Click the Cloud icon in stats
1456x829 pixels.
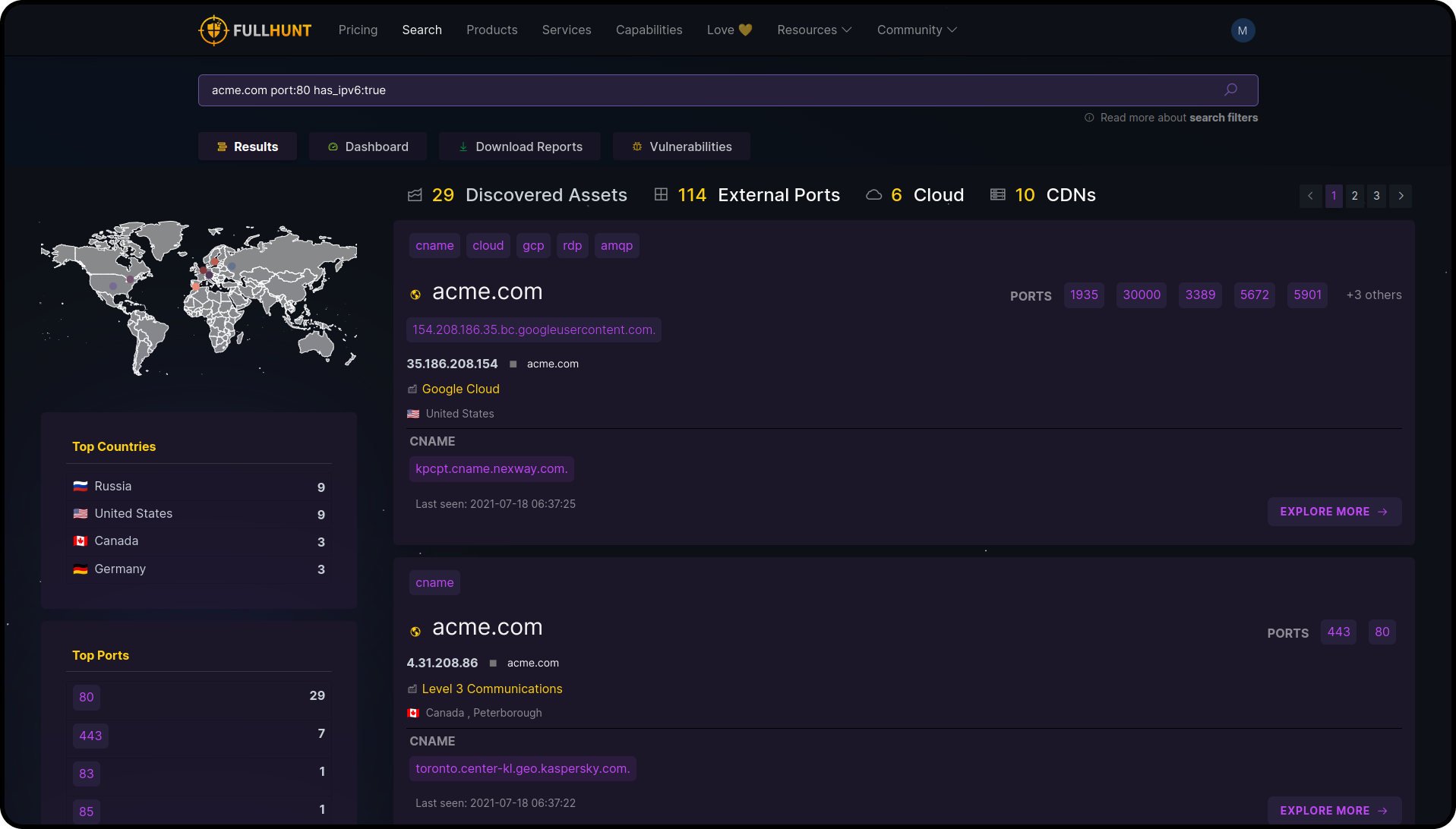point(873,195)
